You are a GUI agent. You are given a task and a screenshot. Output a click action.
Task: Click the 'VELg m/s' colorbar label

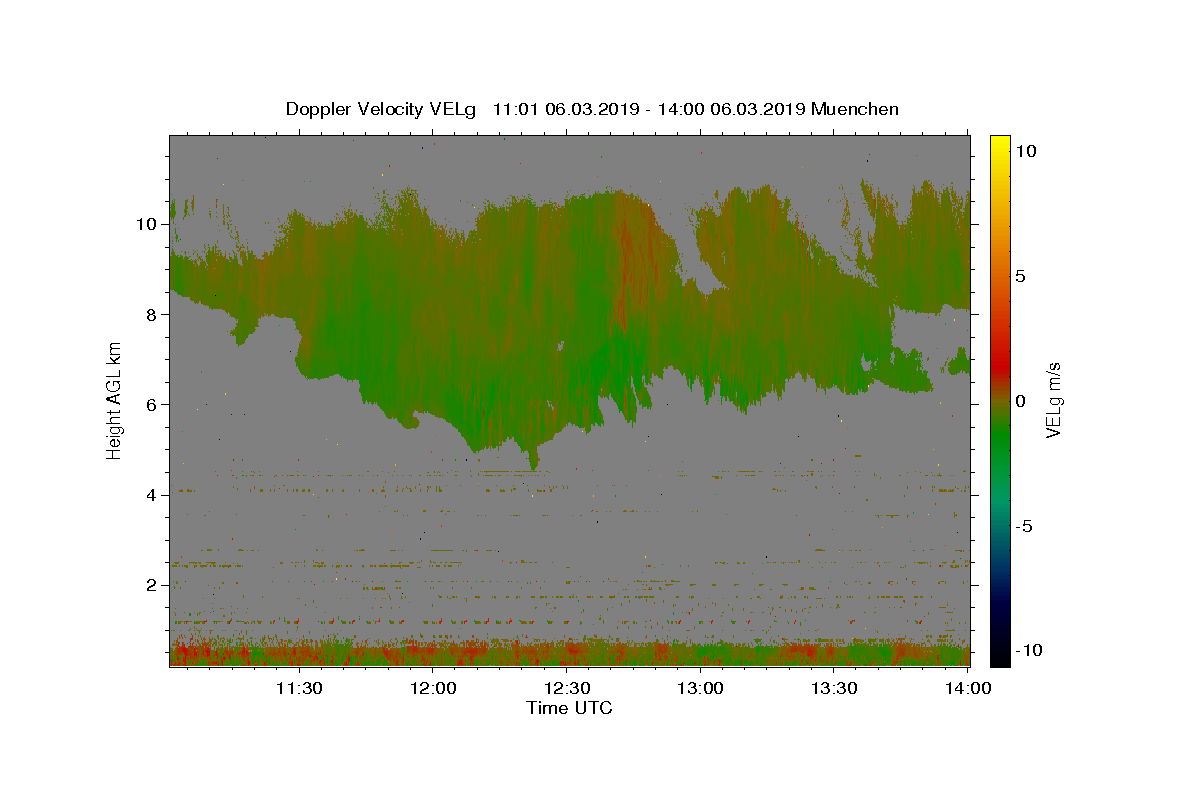[1053, 400]
